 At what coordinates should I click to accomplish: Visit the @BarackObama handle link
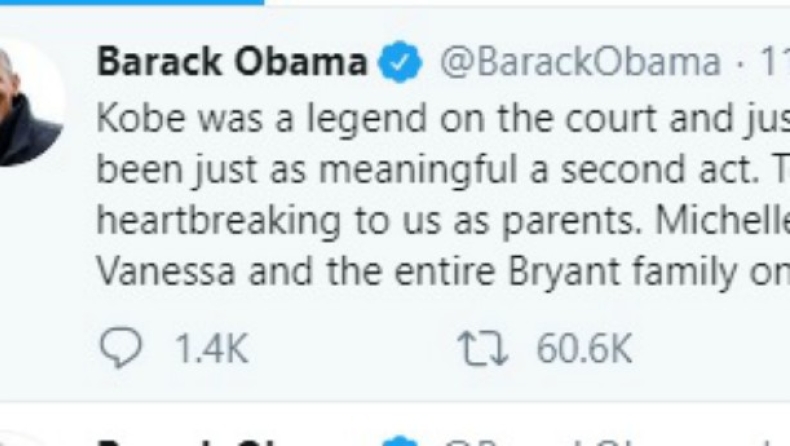tap(580, 62)
